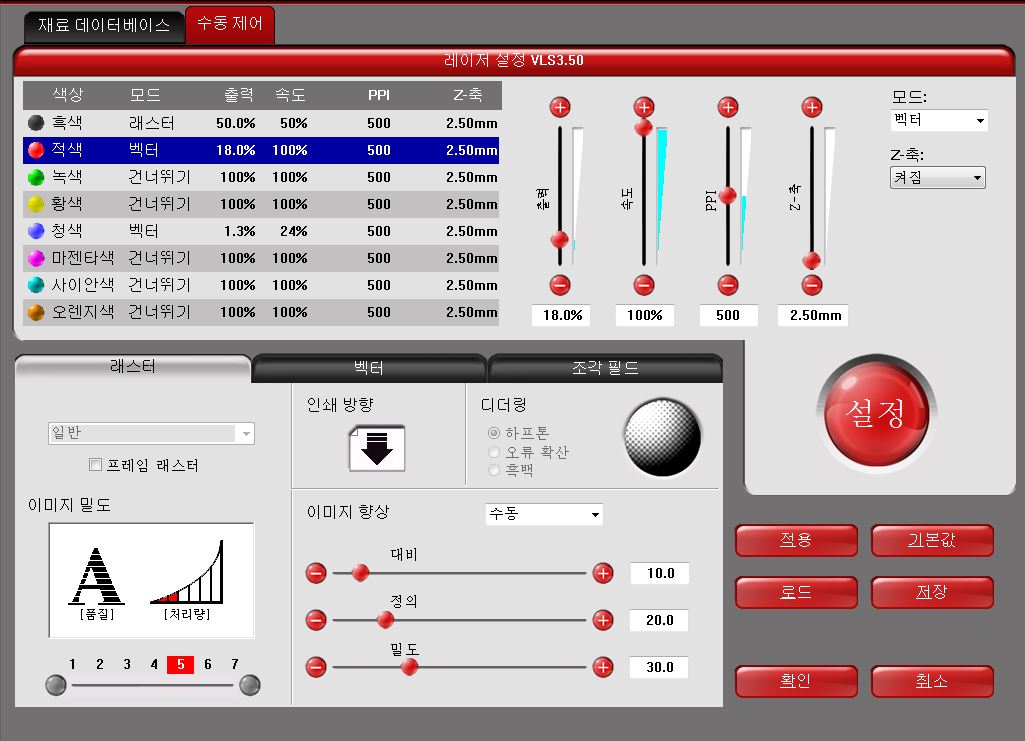1025x741 pixels.
Task: Select the 흑색 래스터 row
Action: (261, 123)
